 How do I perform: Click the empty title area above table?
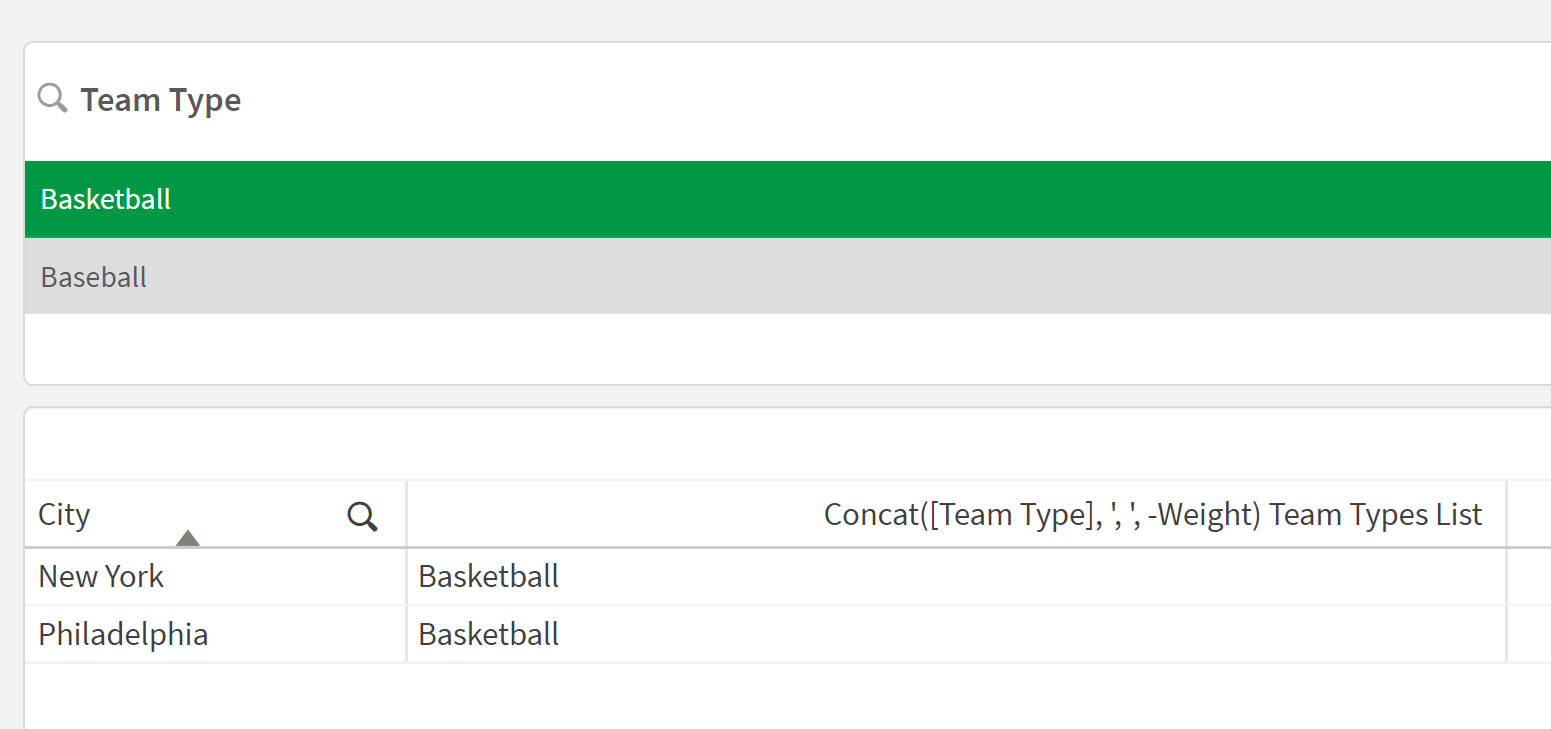(x=700, y=445)
